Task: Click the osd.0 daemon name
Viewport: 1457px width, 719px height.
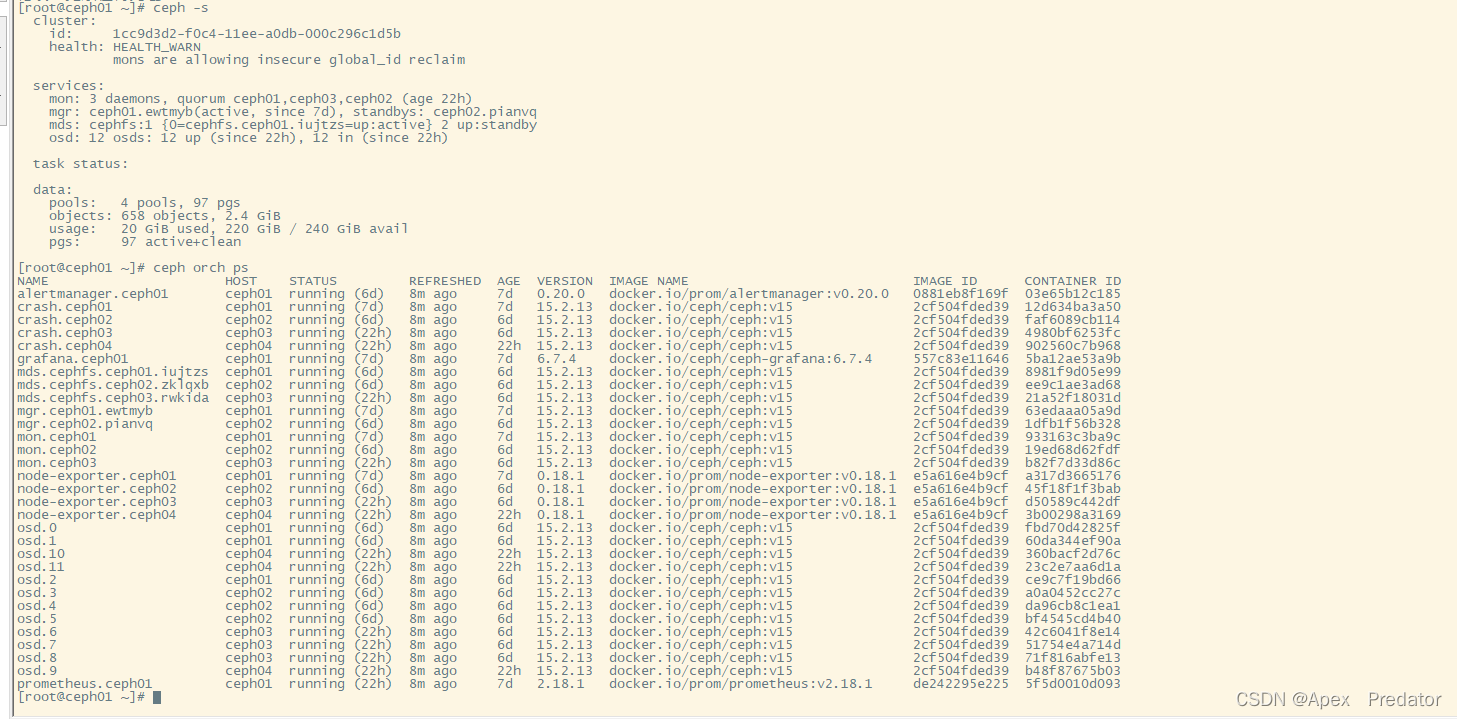Action: click(37, 528)
